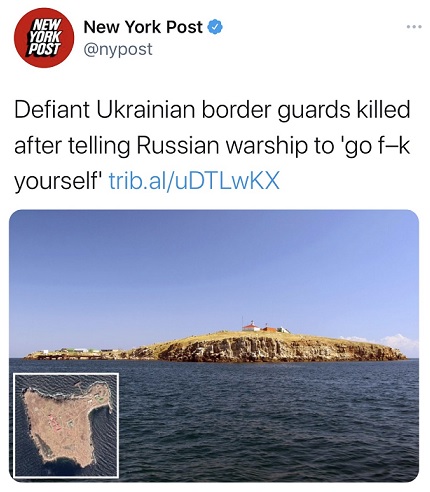Click the inset satellite view of the island
Image resolution: width=430 pixels, height=492 pixels.
pyautogui.click(x=66, y=425)
